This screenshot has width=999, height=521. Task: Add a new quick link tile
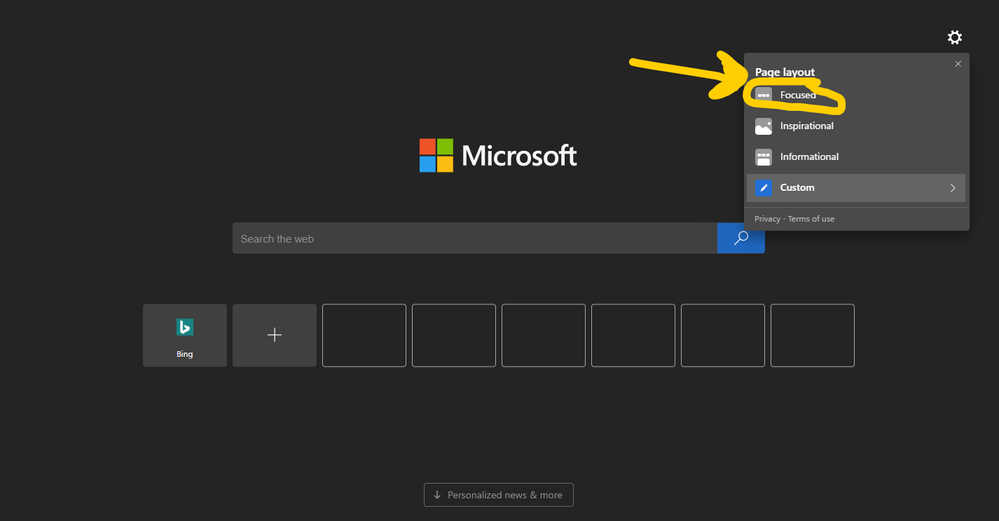[275, 335]
